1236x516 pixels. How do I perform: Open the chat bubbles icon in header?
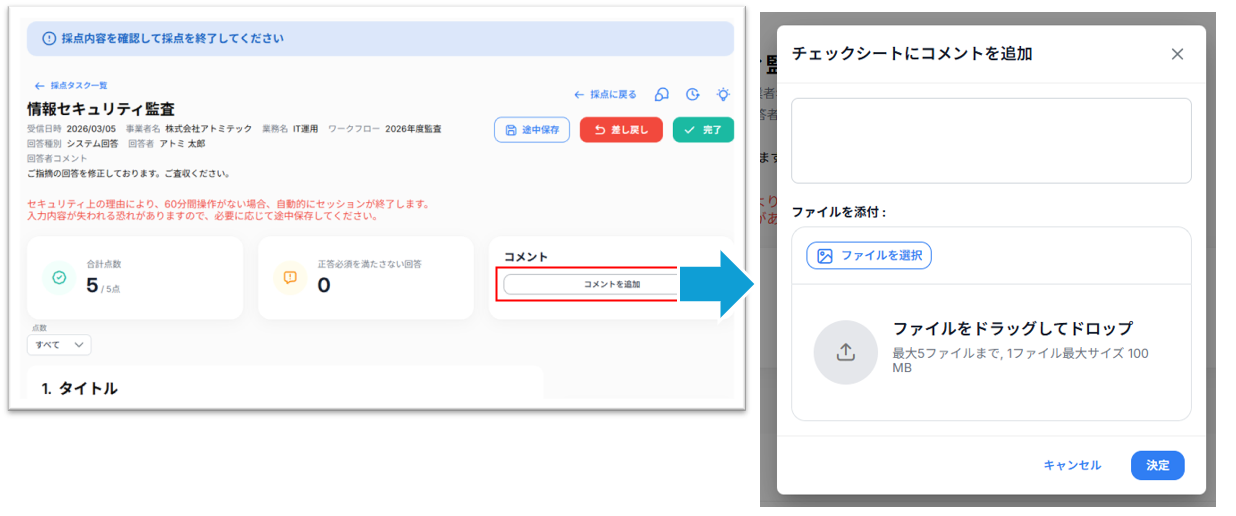pyautogui.click(x=661, y=94)
